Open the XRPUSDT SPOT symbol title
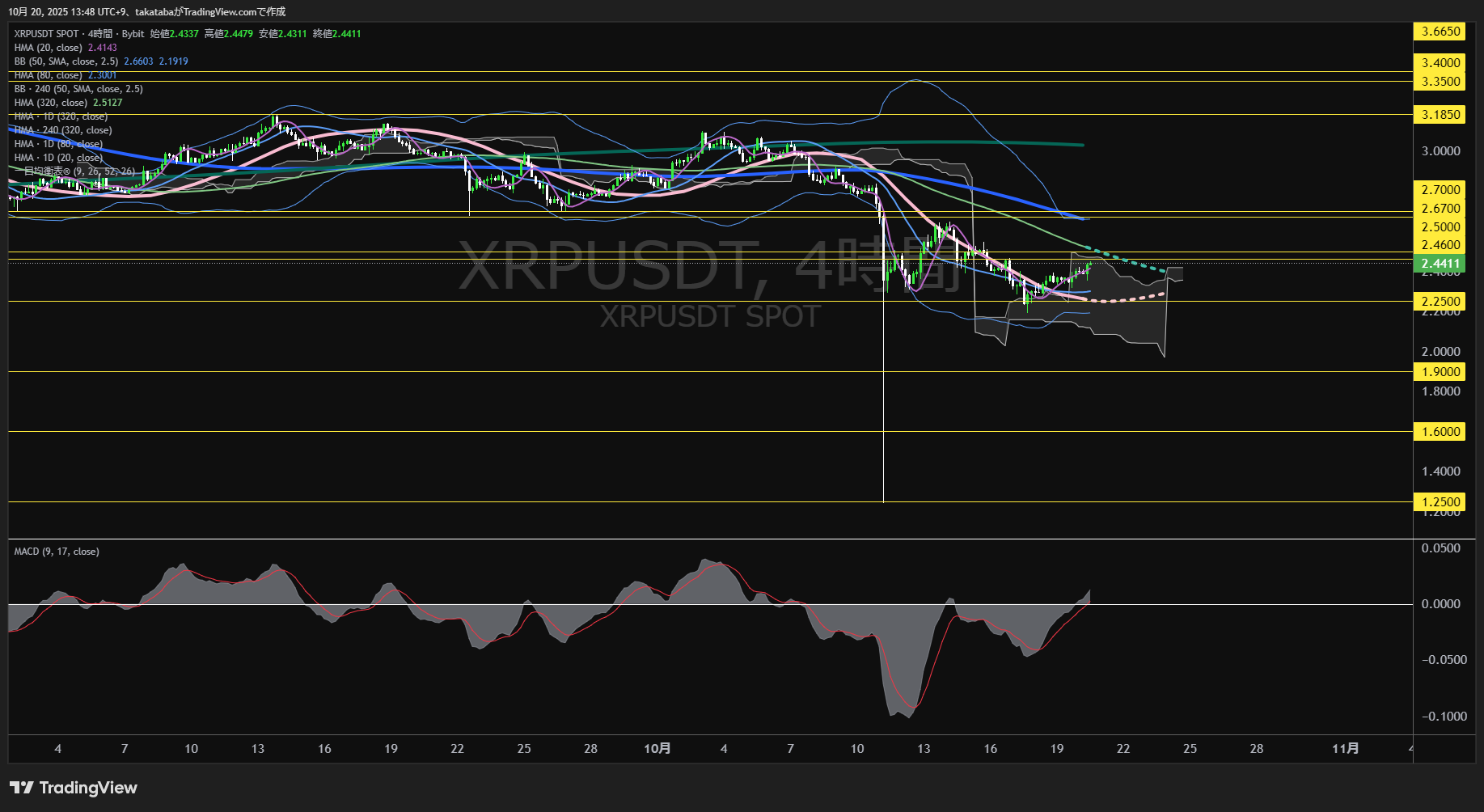Screen dimensions: 1484x812 pos(46,34)
